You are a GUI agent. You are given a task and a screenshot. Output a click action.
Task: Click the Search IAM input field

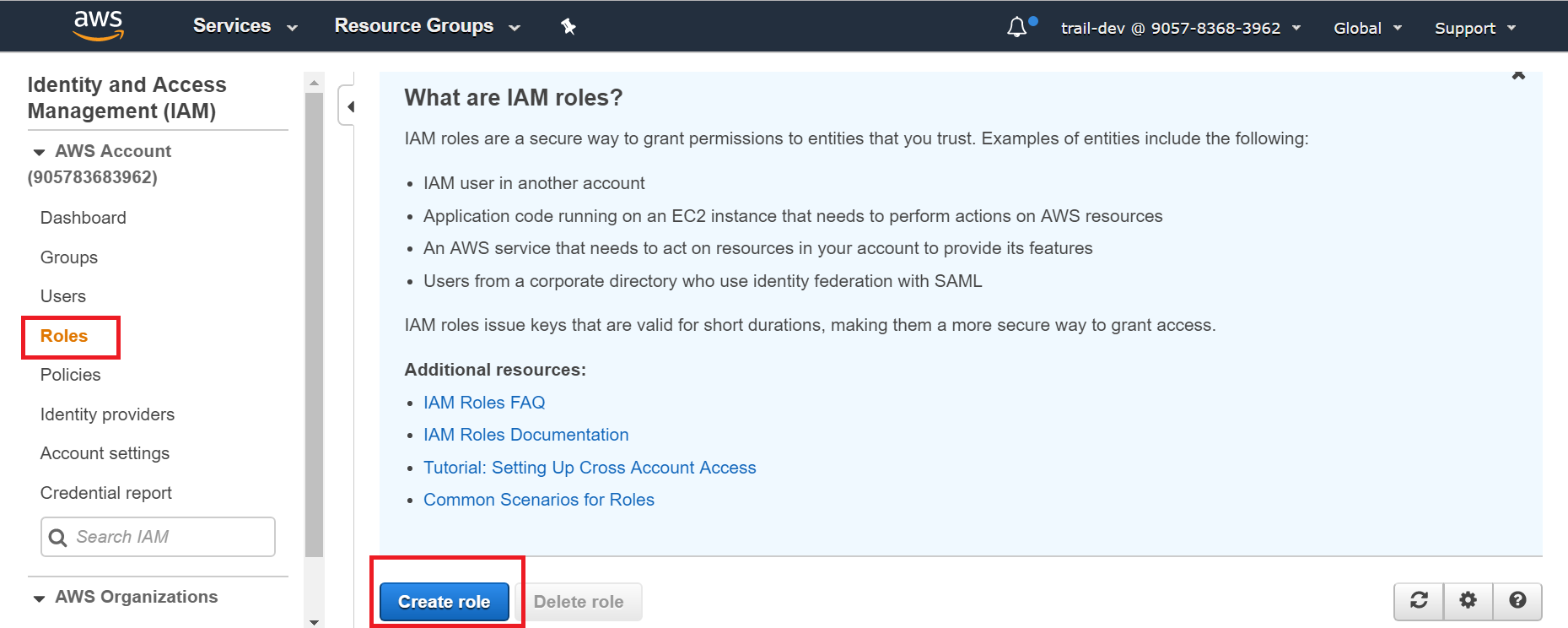[169, 537]
